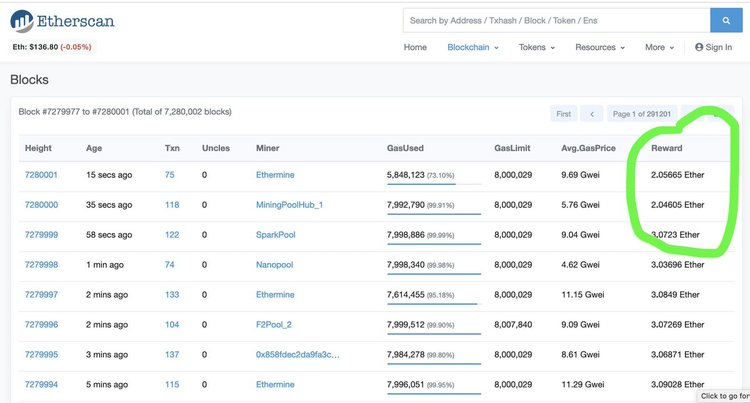Image resolution: width=750 pixels, height=403 pixels.
Task: Expand the Resources dropdown menu
Action: (600, 47)
